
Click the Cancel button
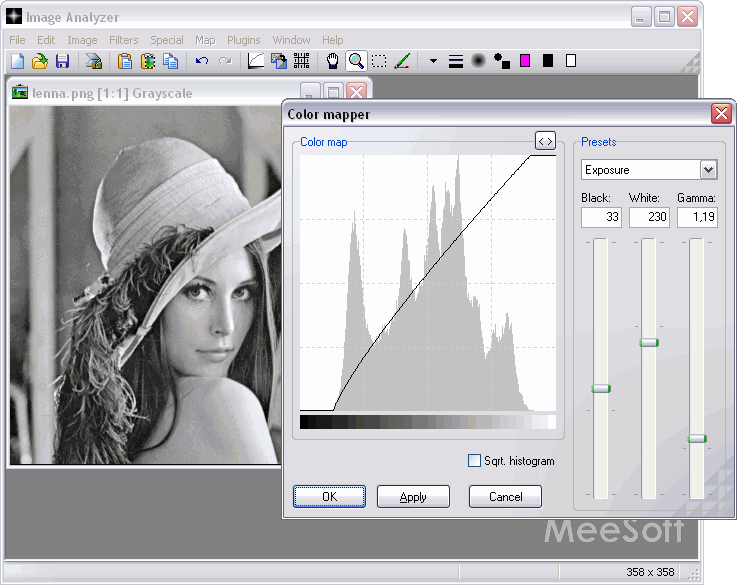tap(505, 497)
